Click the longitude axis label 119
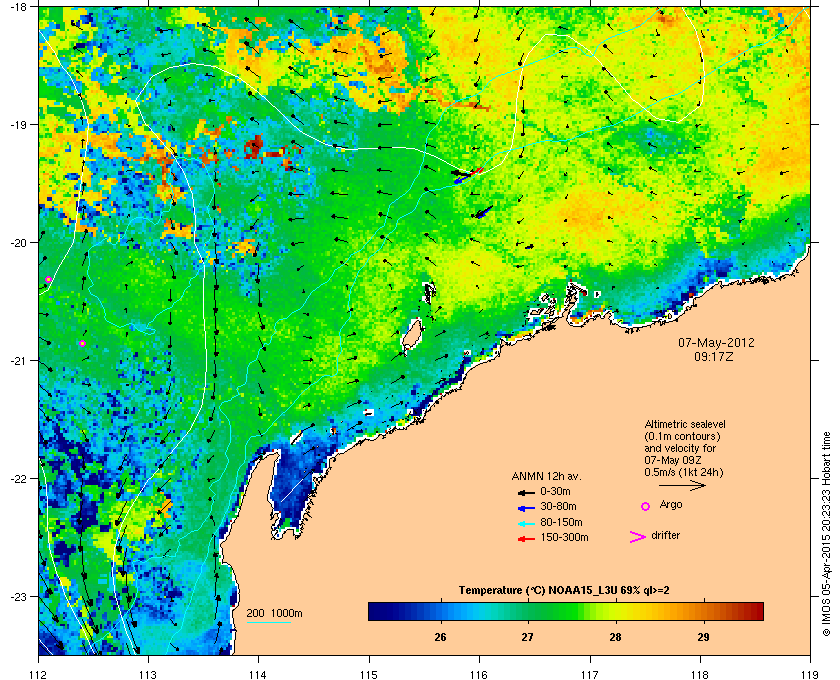Screen dimensions: 840x680 point(810,674)
